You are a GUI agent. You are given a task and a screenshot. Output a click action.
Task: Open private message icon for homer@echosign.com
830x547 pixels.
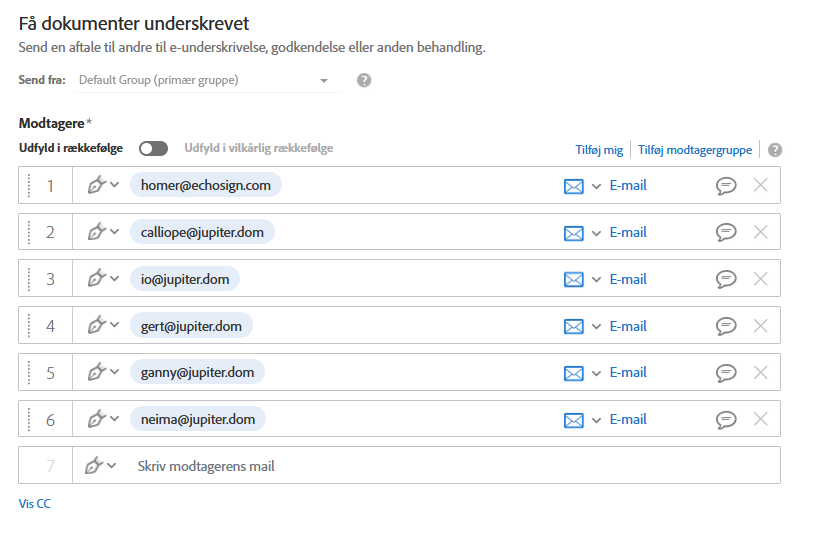coord(727,185)
